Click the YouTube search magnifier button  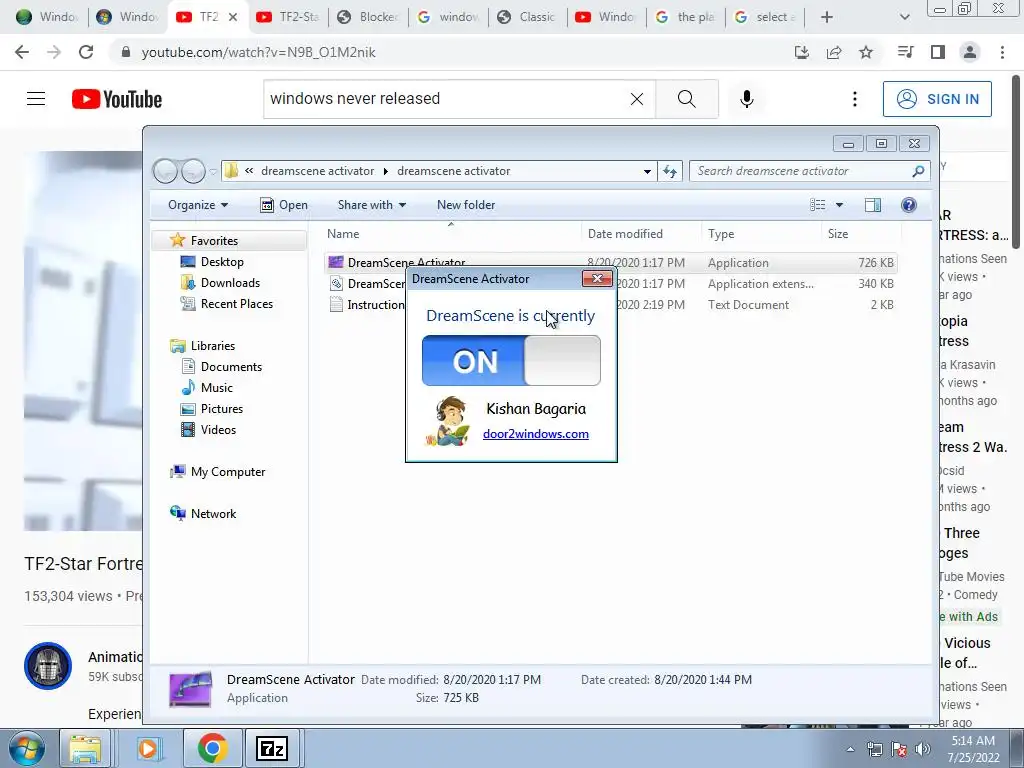pyautogui.click(x=686, y=99)
